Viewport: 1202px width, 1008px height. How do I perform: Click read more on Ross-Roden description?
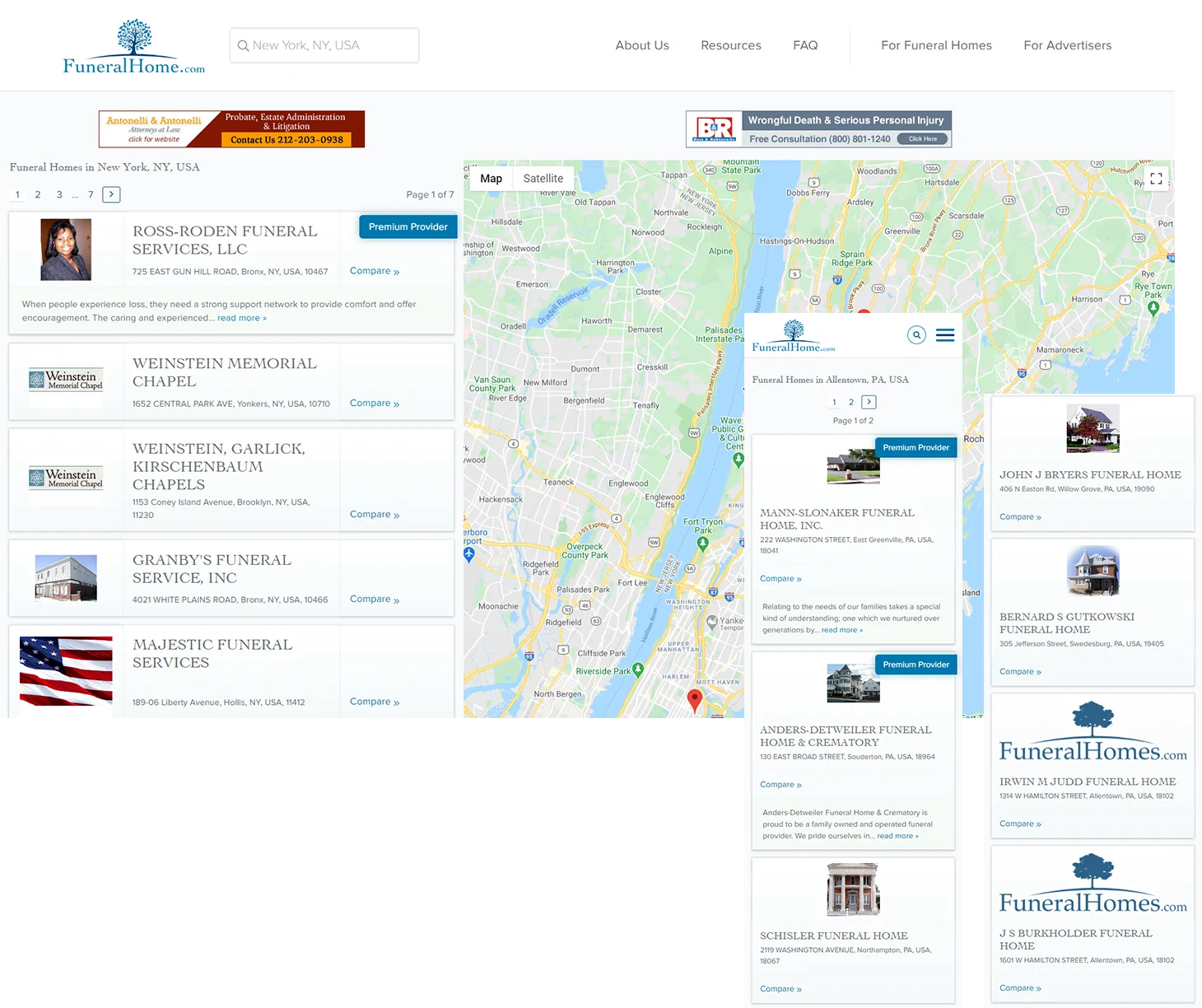(242, 318)
